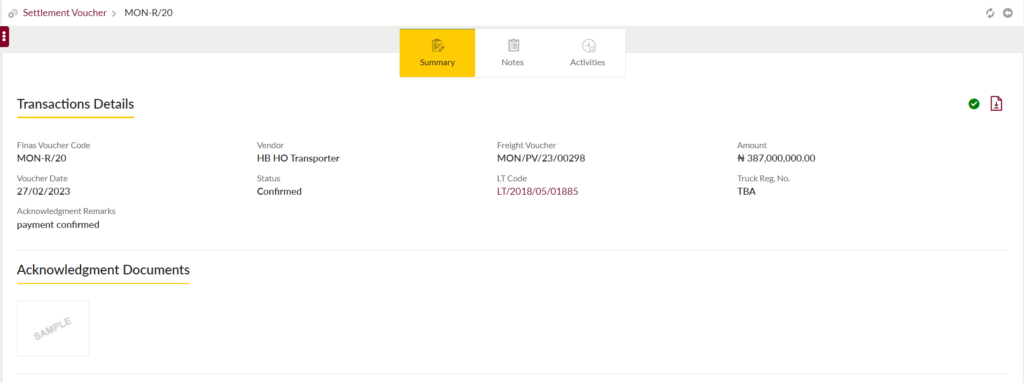This screenshot has width=1024, height=383.
Task: Select vendor name HB HO Transporter
Action: point(298,158)
